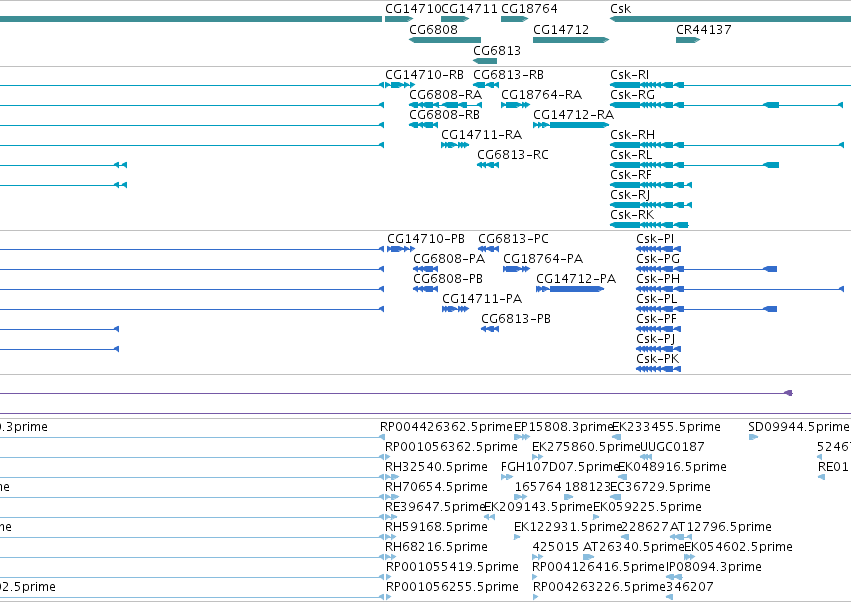This screenshot has height=602, width=851.
Task: Select protein Csk-PH
Action: click(658, 279)
